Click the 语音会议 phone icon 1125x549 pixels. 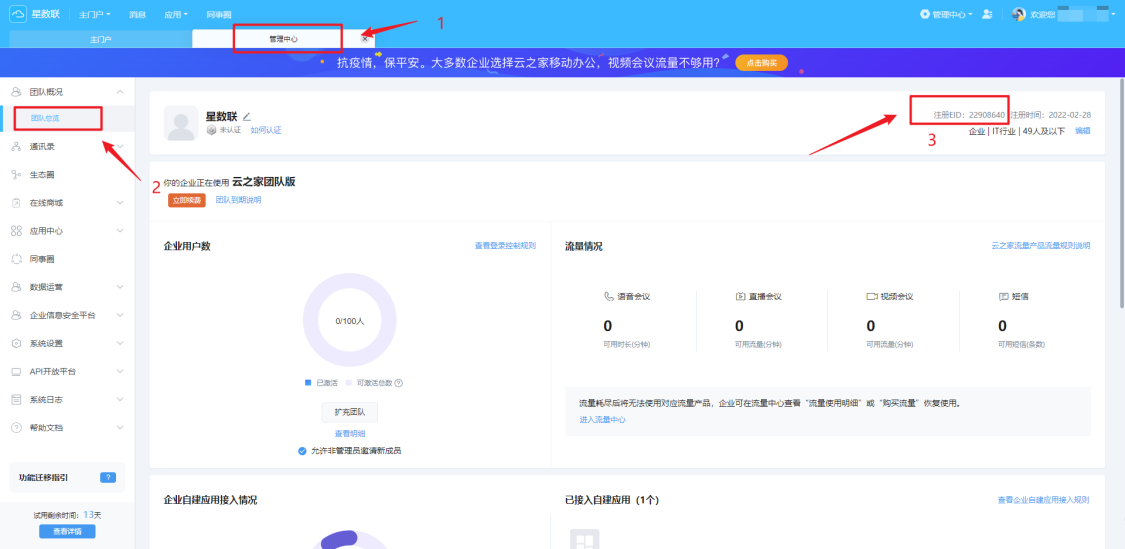(x=608, y=296)
